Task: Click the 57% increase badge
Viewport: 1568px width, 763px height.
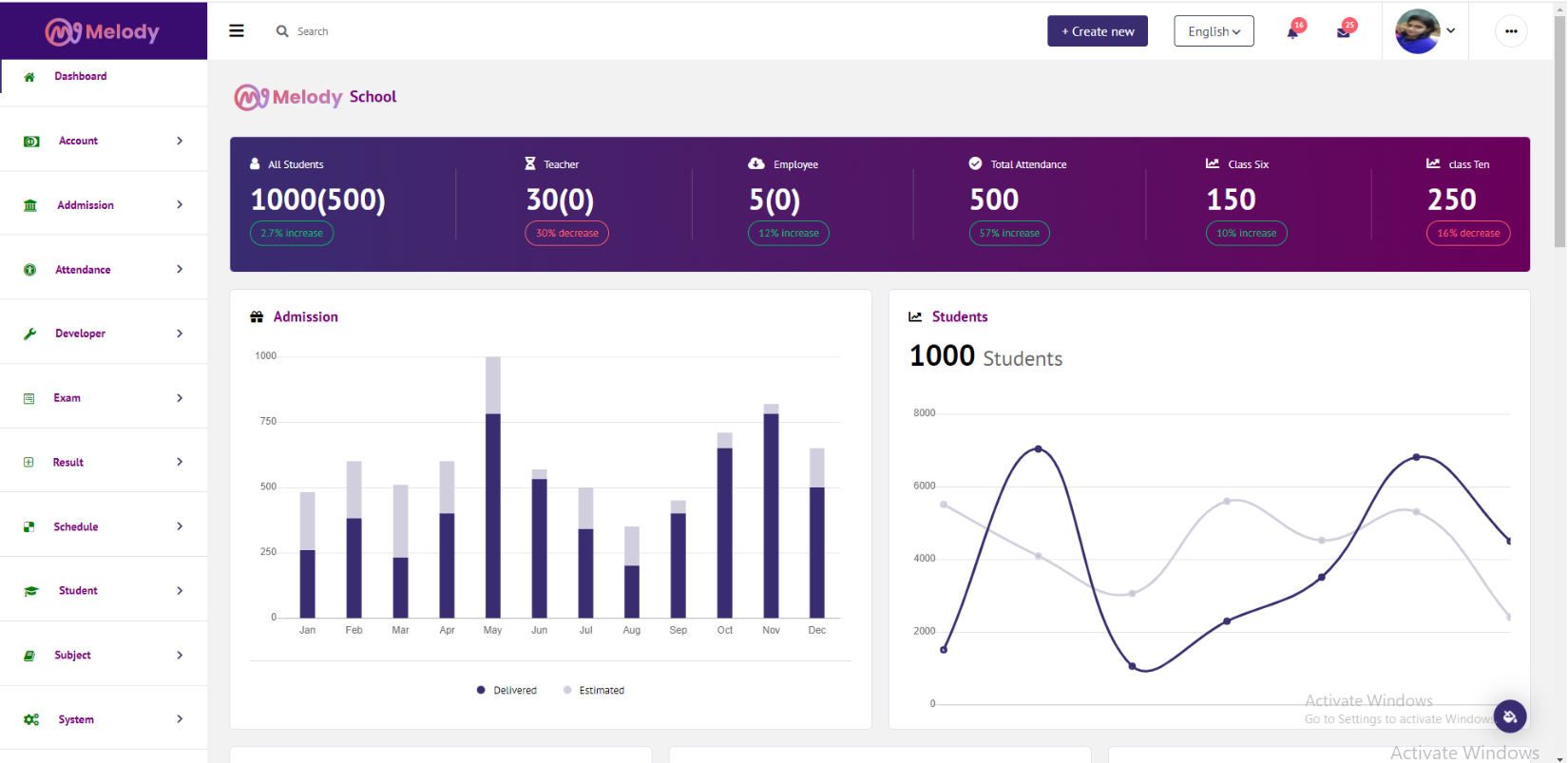Action: (1009, 233)
